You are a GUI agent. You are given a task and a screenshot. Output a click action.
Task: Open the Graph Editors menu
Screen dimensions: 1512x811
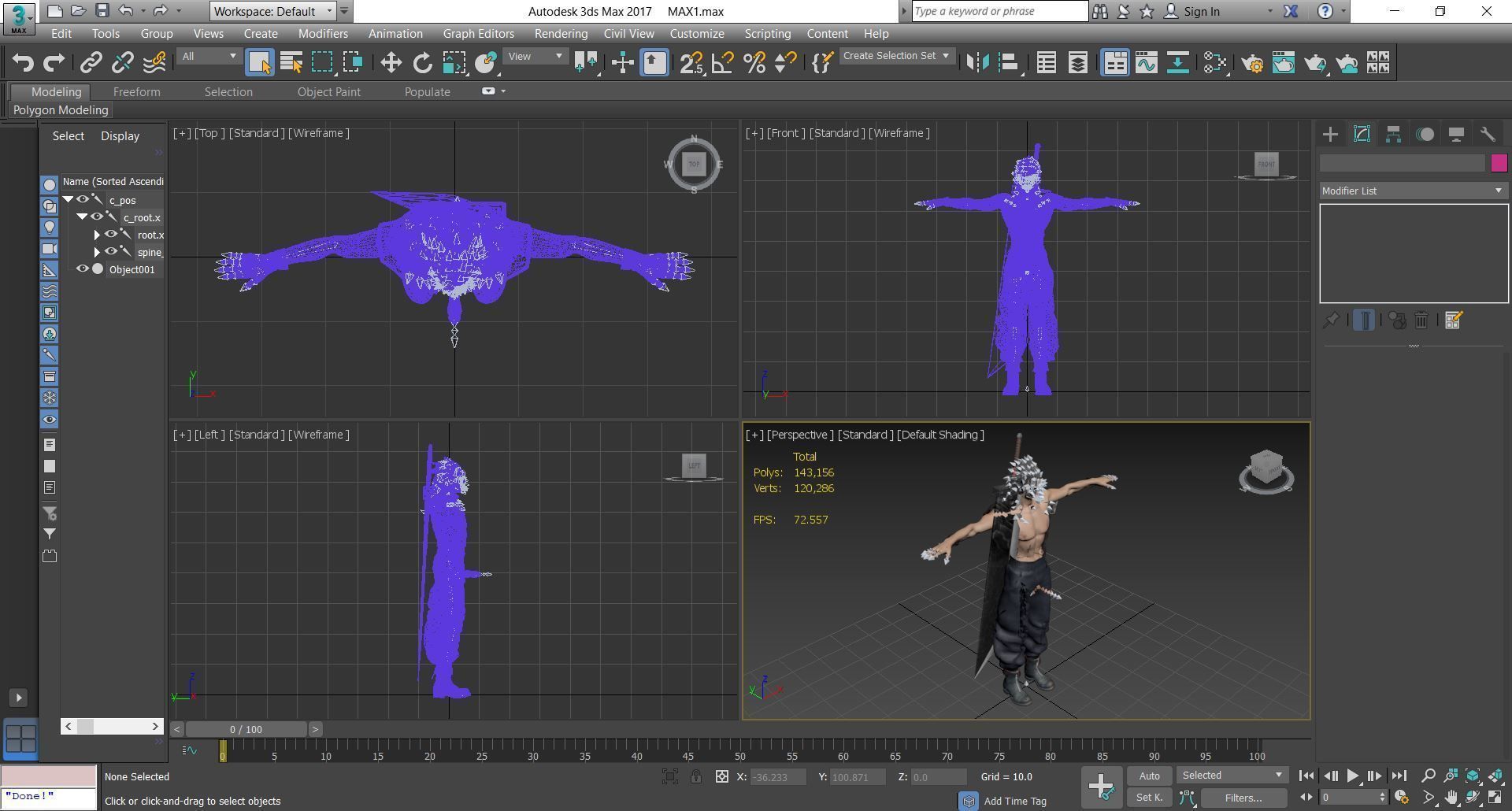(478, 34)
